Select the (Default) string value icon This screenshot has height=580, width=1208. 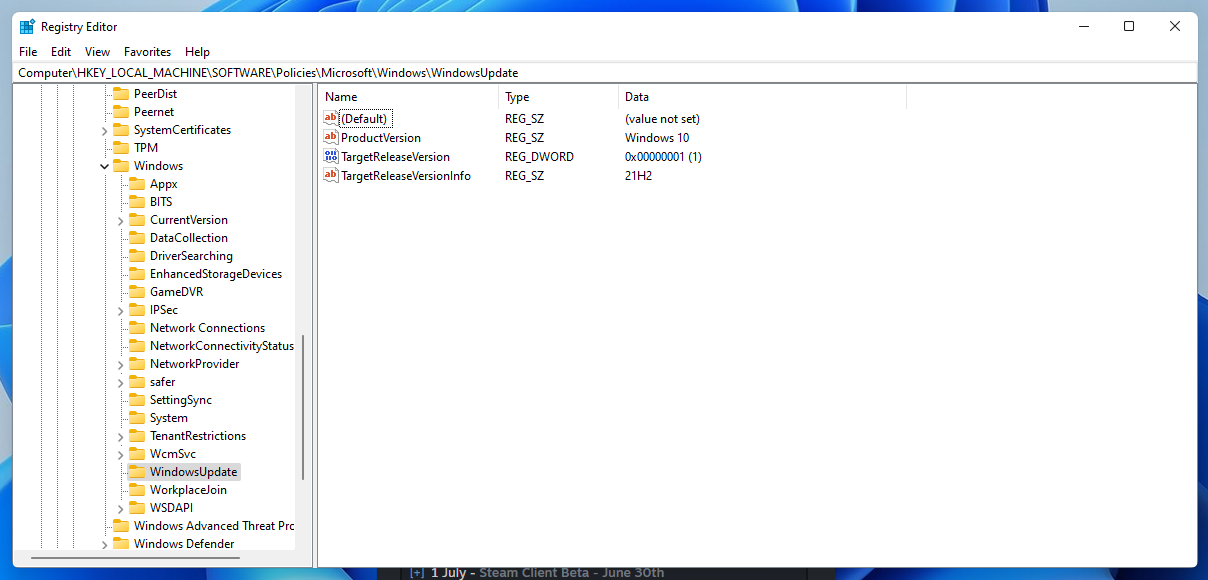tap(331, 119)
